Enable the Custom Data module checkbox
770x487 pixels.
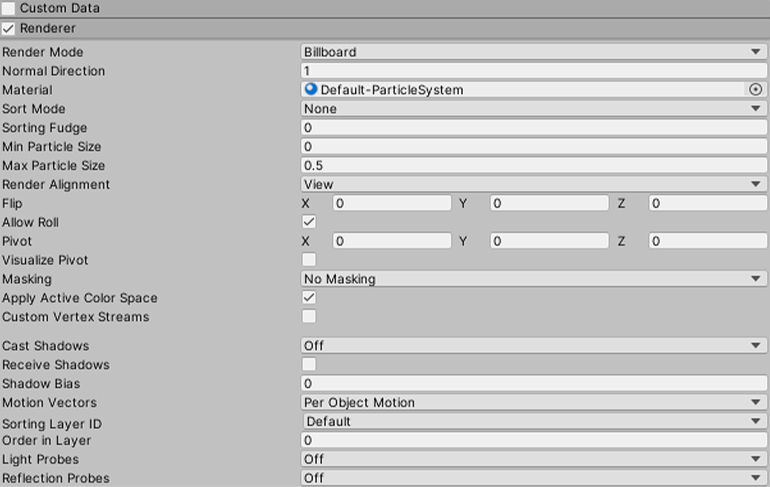point(9,8)
